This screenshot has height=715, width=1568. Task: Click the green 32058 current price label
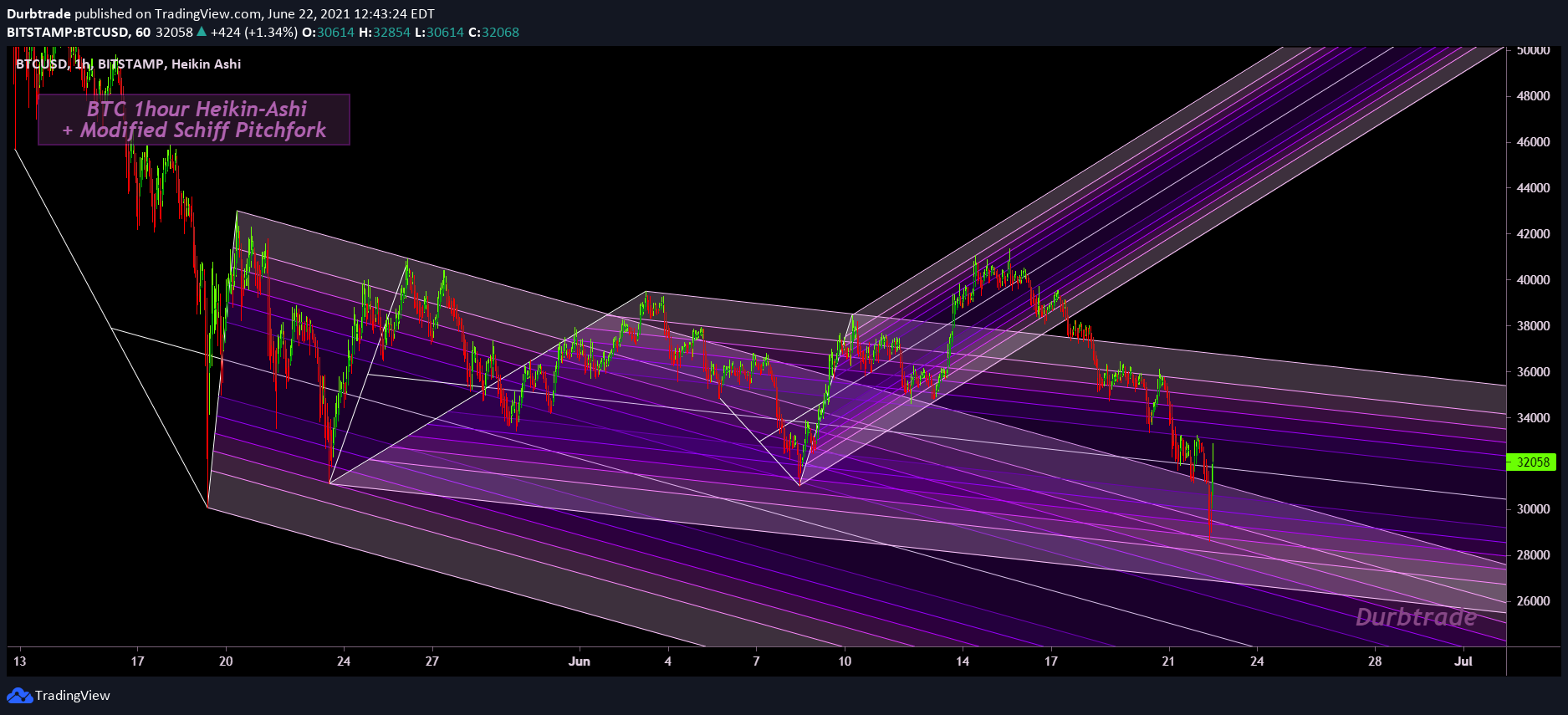tap(1532, 462)
